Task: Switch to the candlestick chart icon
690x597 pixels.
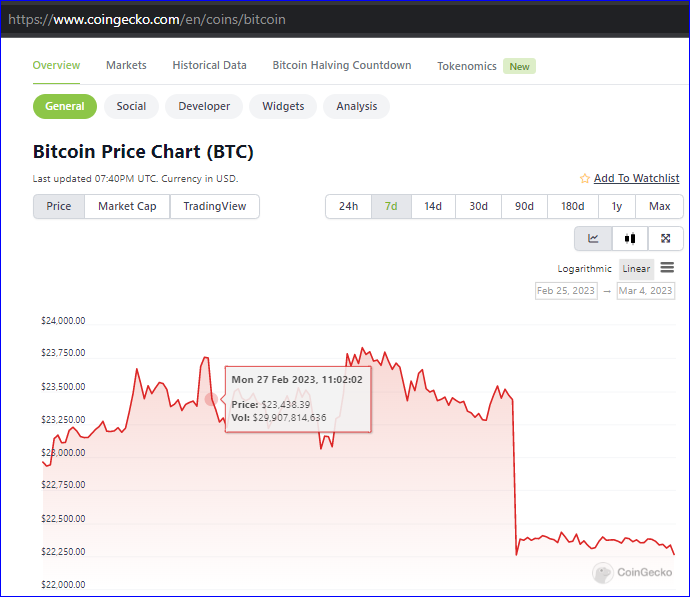Action: point(630,238)
